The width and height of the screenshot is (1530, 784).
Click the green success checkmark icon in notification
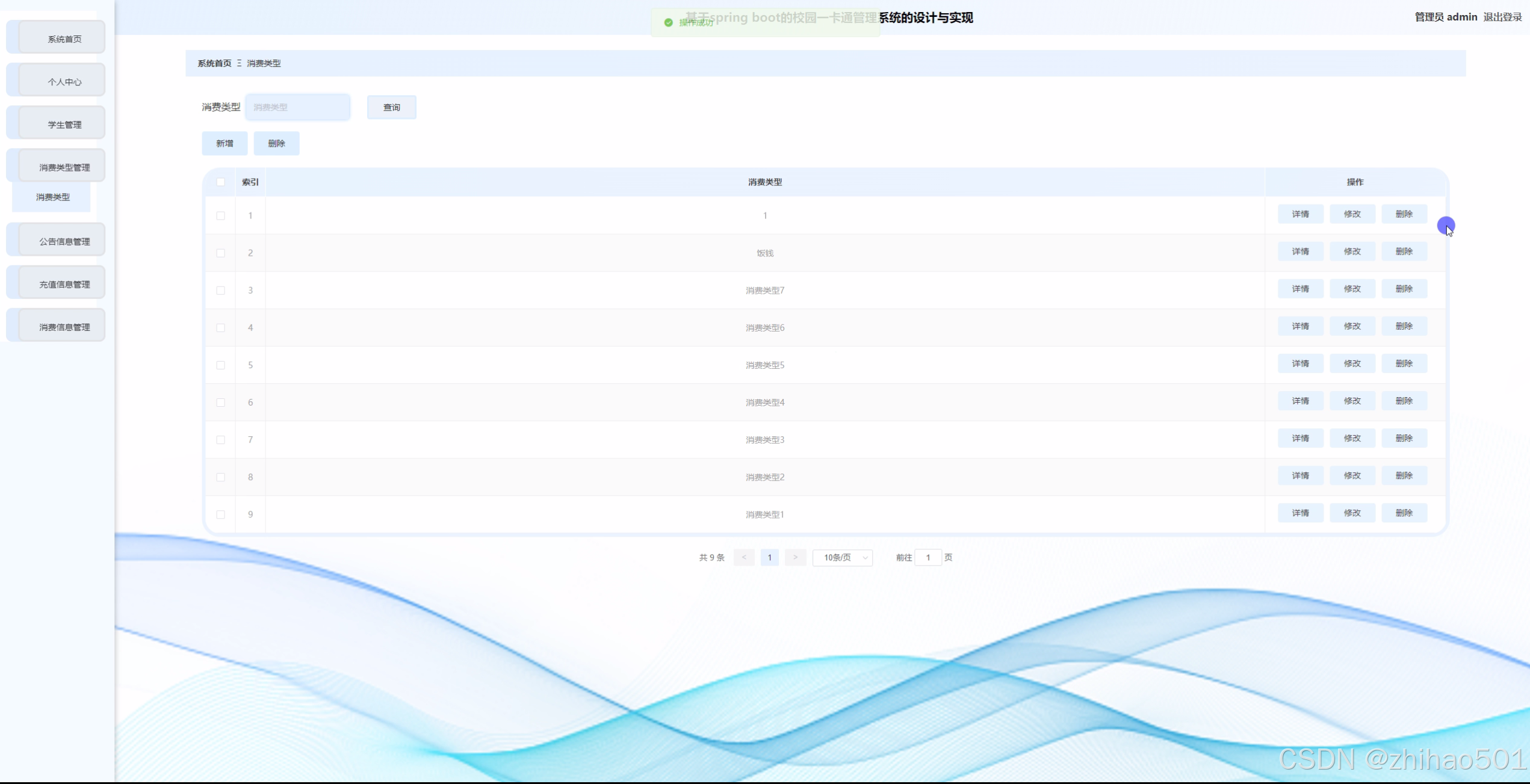point(668,22)
